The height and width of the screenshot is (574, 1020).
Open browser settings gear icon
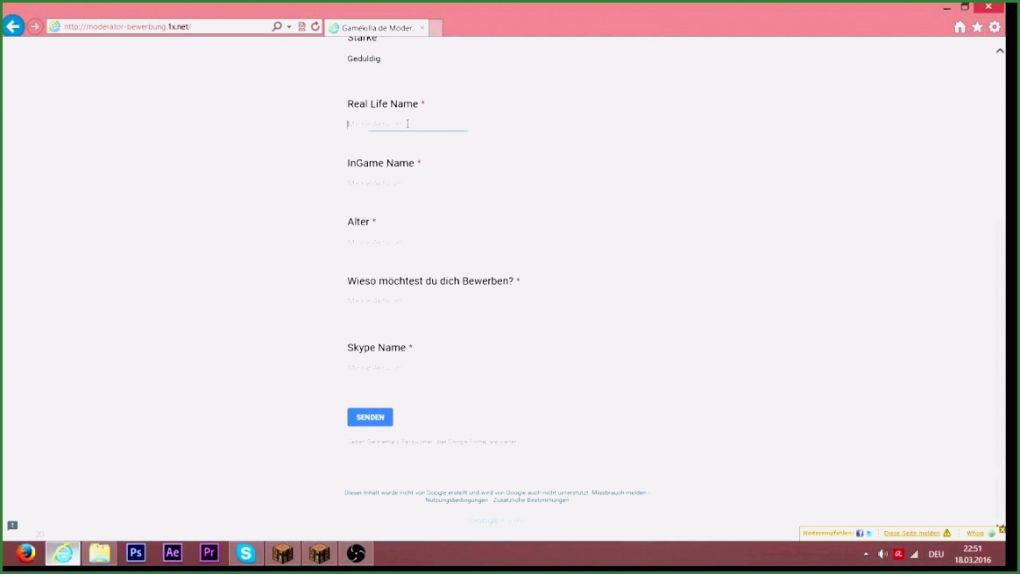pos(994,27)
